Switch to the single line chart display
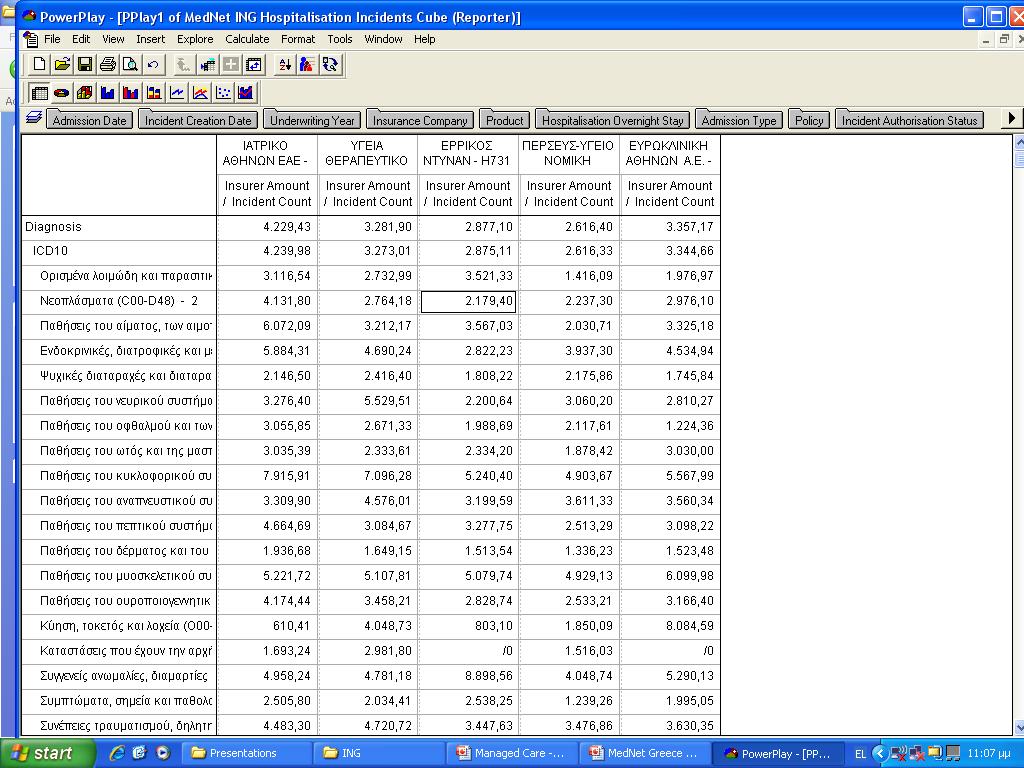Viewport: 1024px width, 768px height. (177, 93)
